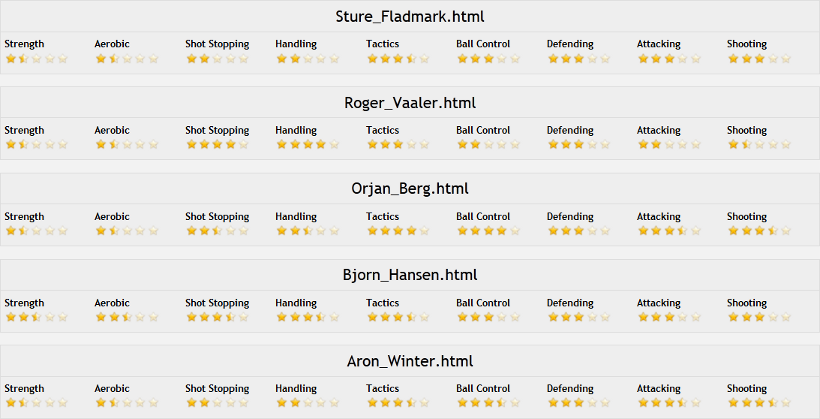Open the Aron_Winter.html heading
This screenshot has width=820, height=419.
click(410, 361)
